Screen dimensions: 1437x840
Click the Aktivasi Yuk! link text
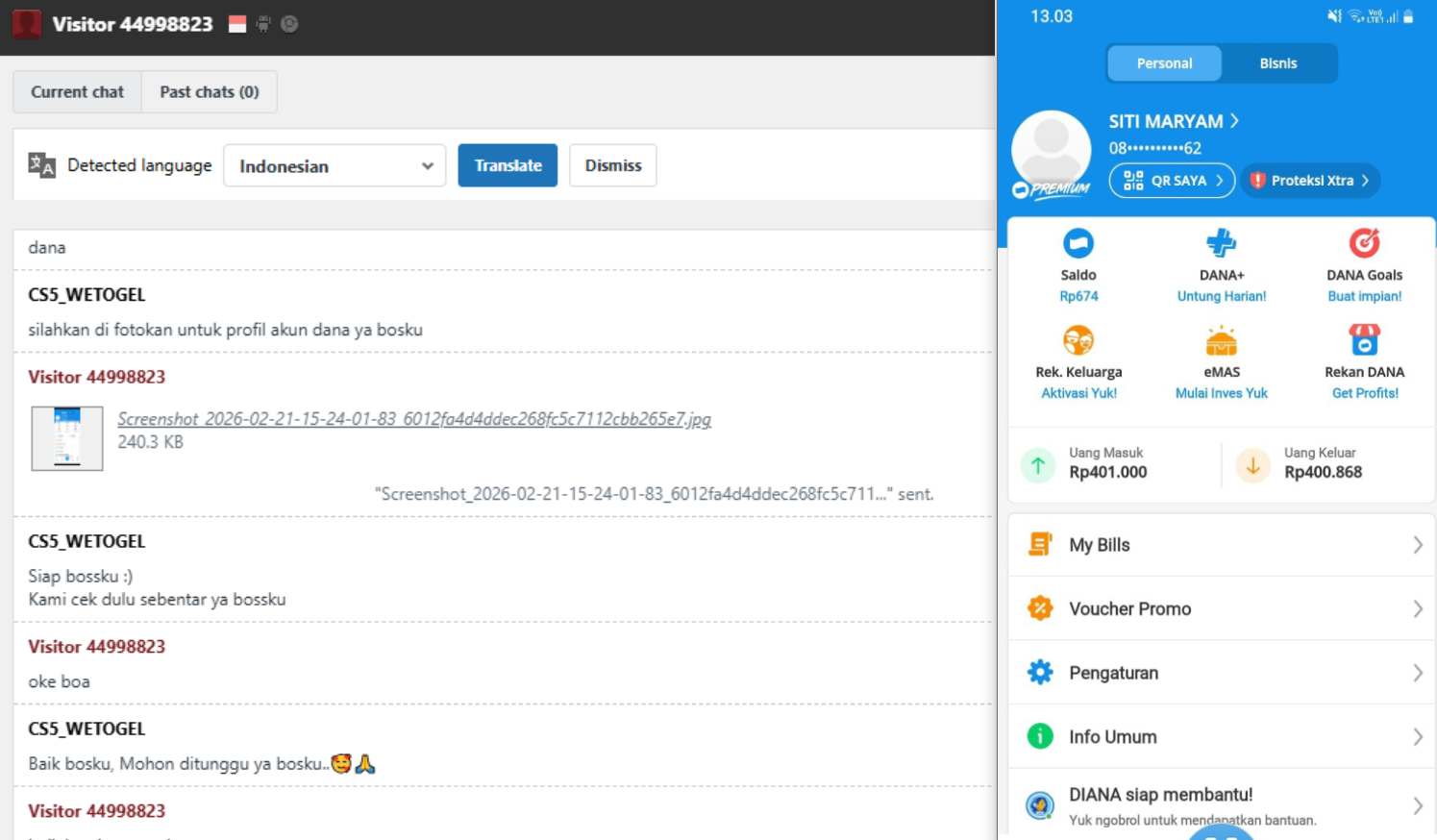1078,393
